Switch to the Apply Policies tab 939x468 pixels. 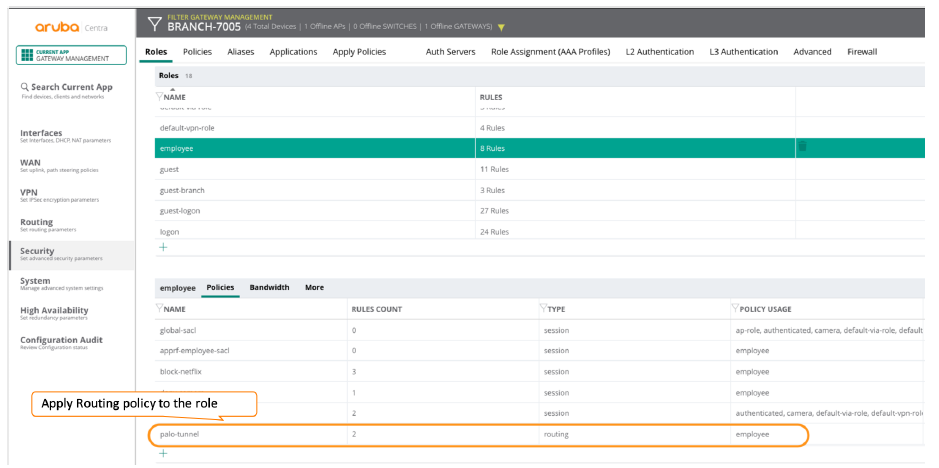[x=359, y=52]
